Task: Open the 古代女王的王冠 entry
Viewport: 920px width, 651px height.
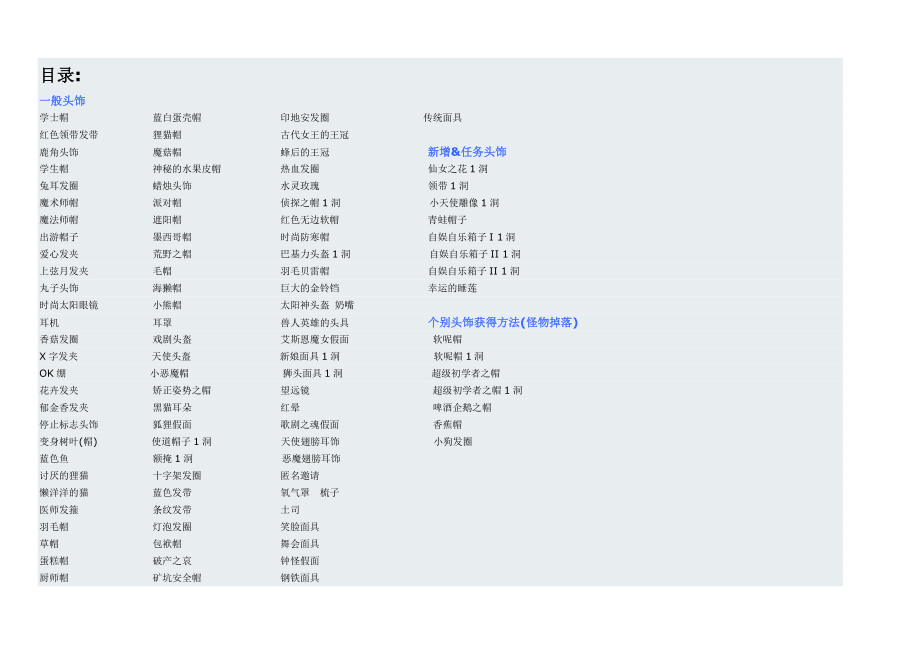Action: 314,135
